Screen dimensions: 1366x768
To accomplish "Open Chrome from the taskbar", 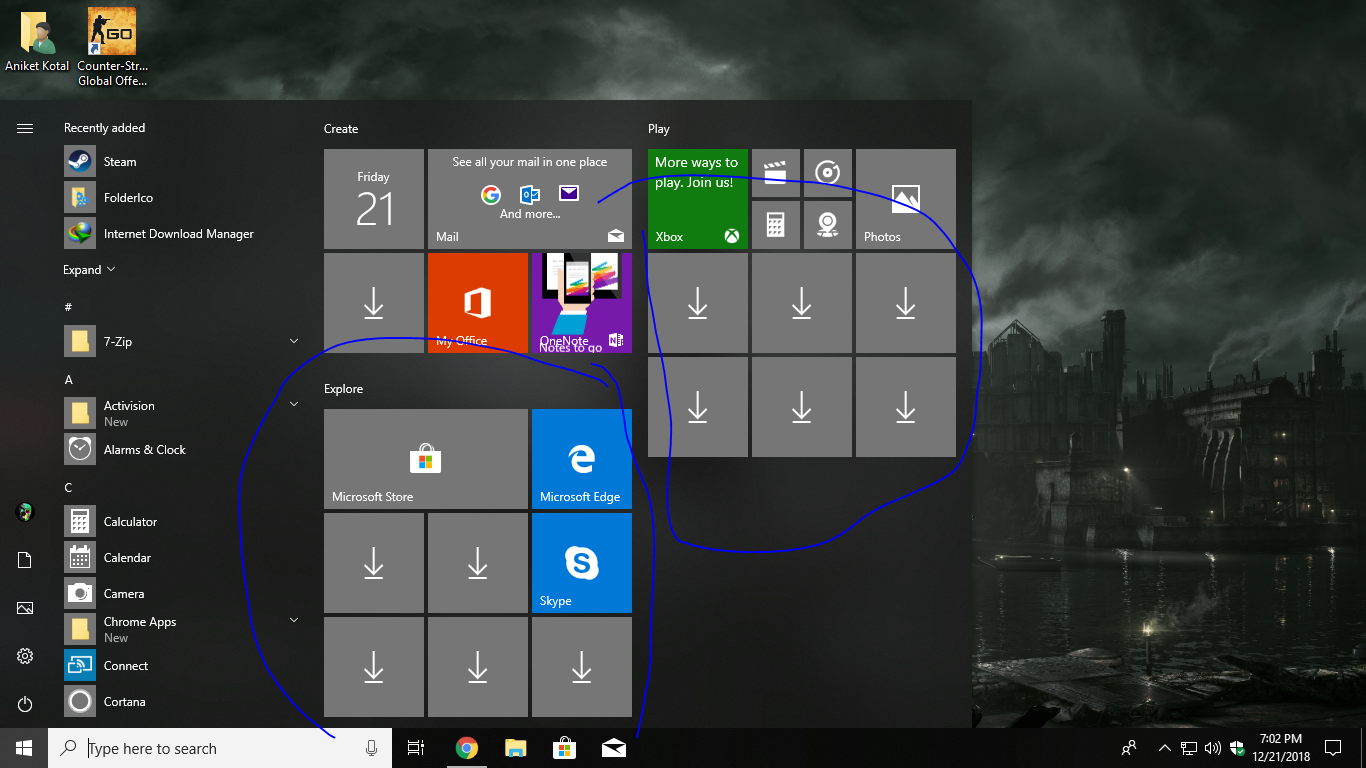I will [466, 748].
